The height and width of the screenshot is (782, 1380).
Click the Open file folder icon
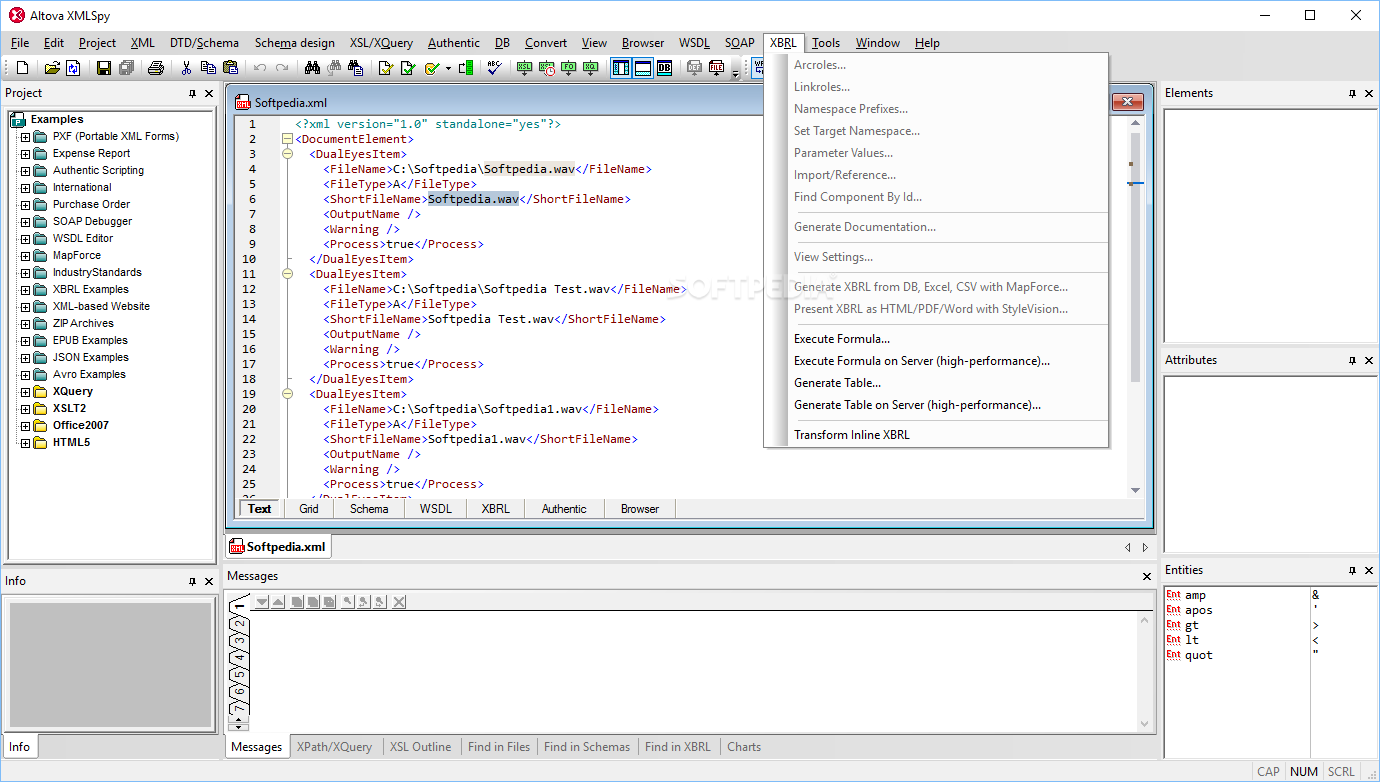coord(52,68)
